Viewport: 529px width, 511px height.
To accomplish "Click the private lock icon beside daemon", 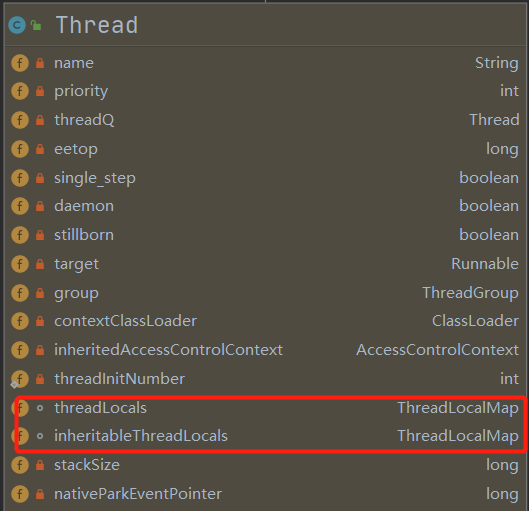I will pyautogui.click(x=40, y=206).
